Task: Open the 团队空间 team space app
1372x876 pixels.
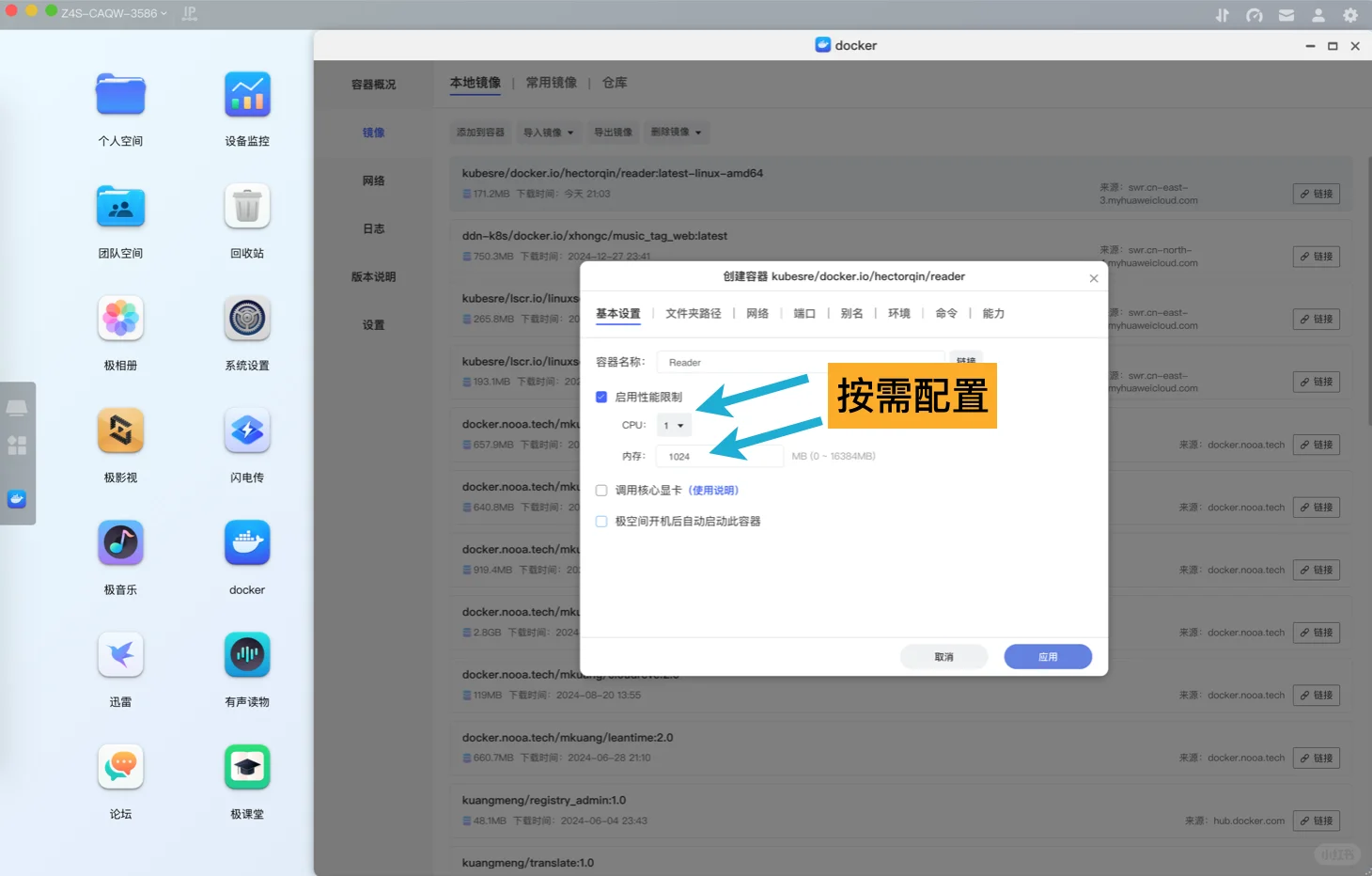Action: (x=120, y=207)
